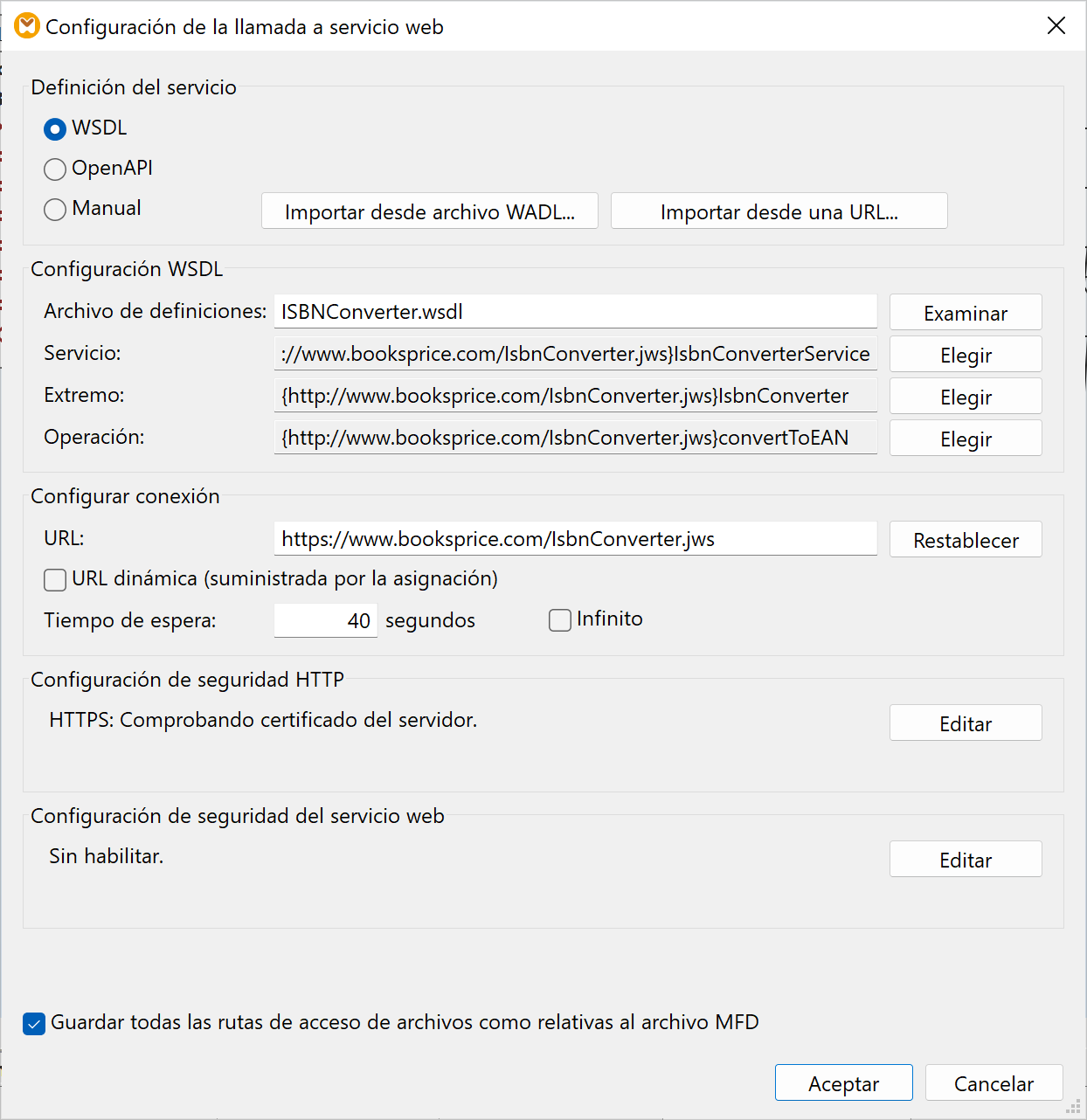Focus the Archivo de definiciones text field
1087x1120 pixels.
pyautogui.click(x=575, y=312)
